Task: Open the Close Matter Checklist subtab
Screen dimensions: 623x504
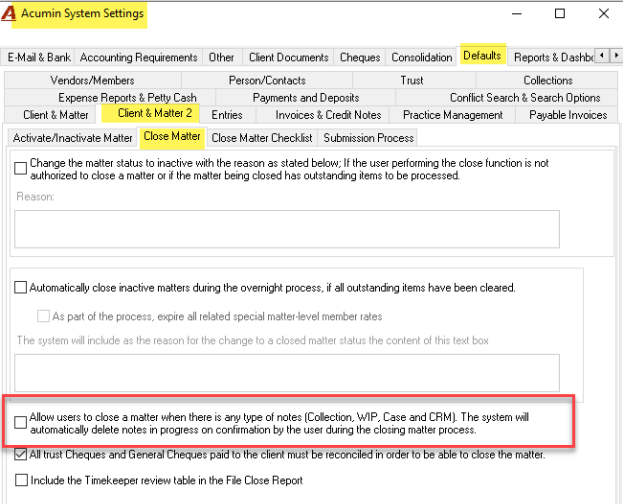Action: 262,138
